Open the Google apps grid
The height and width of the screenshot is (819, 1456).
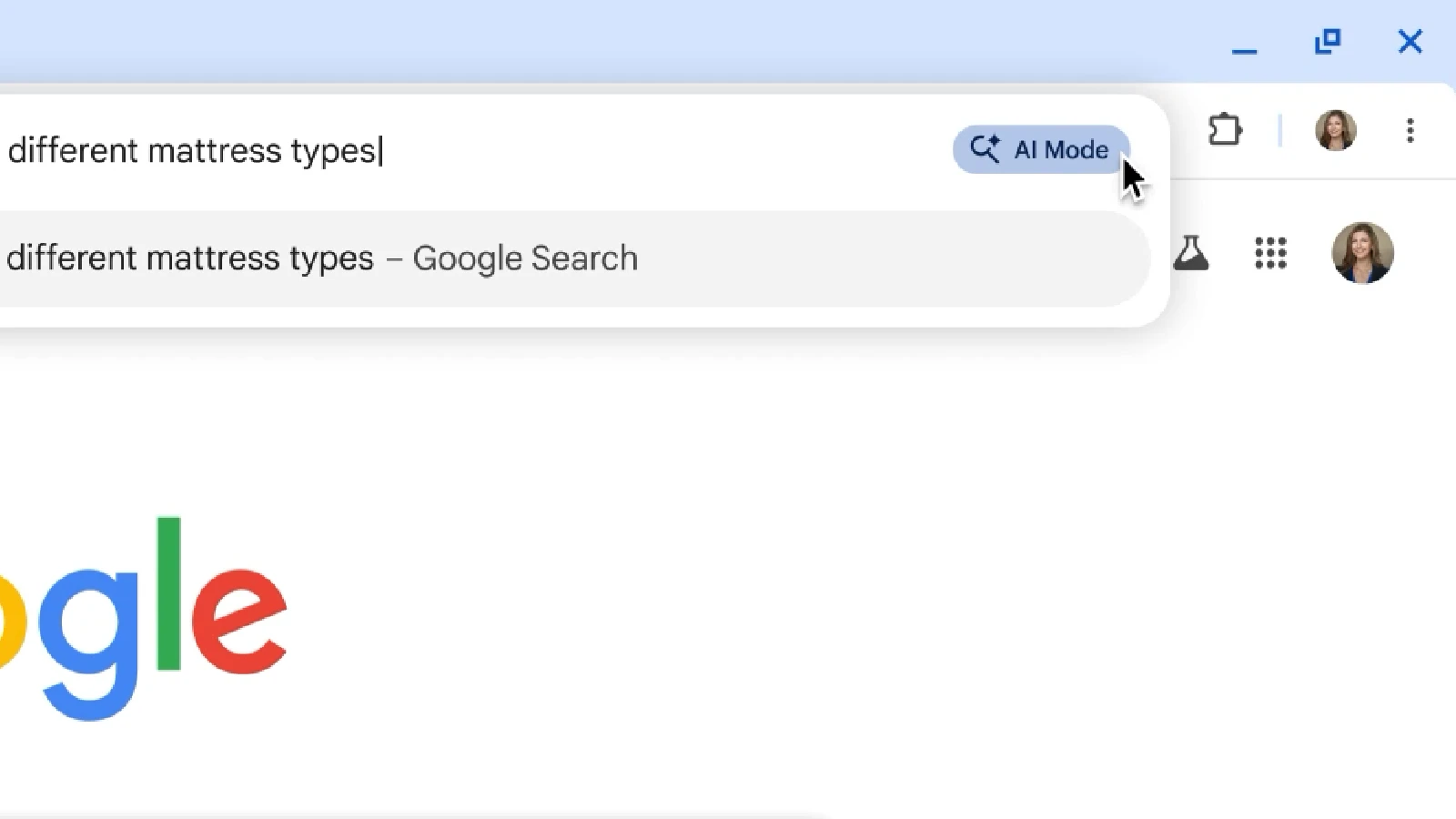click(x=1270, y=253)
